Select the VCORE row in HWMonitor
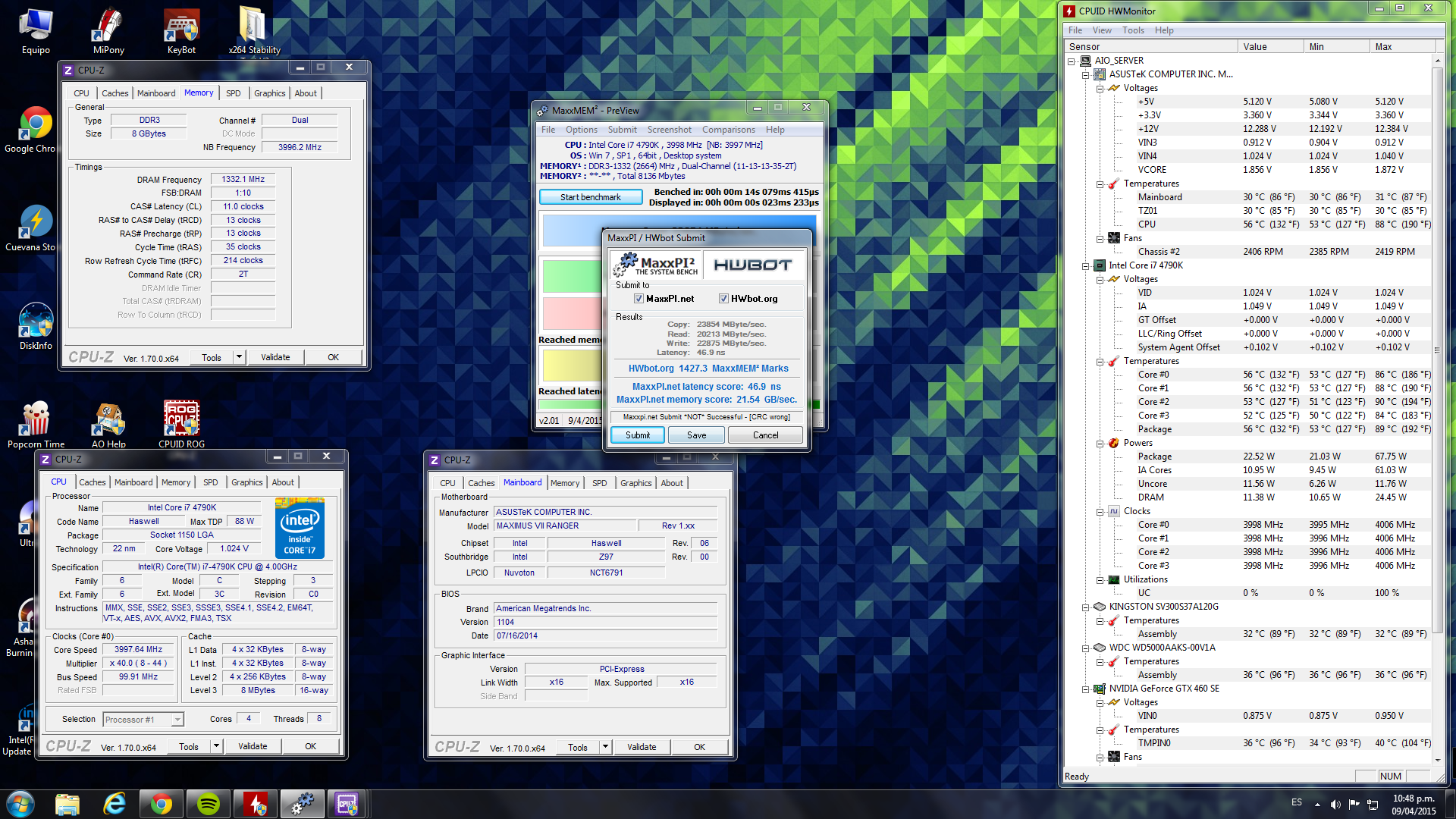The height and width of the screenshot is (819, 1456). tap(1247, 170)
